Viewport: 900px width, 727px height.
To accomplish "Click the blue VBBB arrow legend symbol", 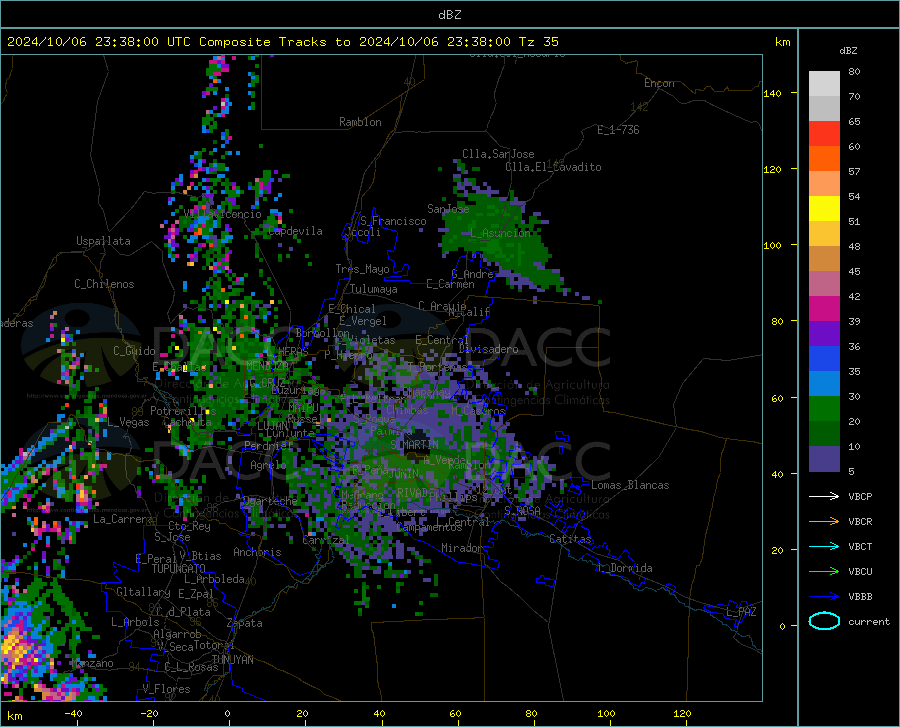I will (824, 597).
